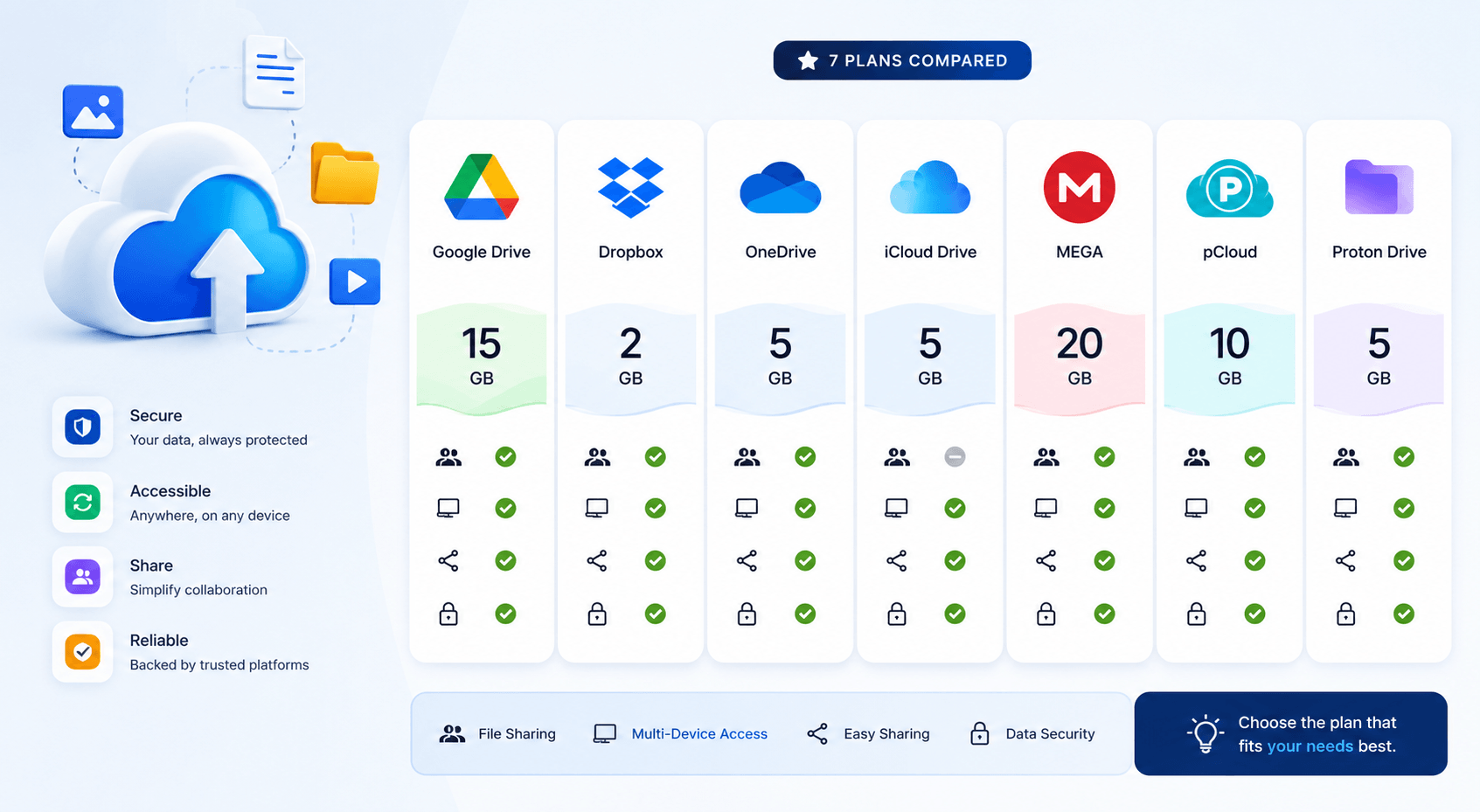Click the purple Share people icon

(83, 577)
